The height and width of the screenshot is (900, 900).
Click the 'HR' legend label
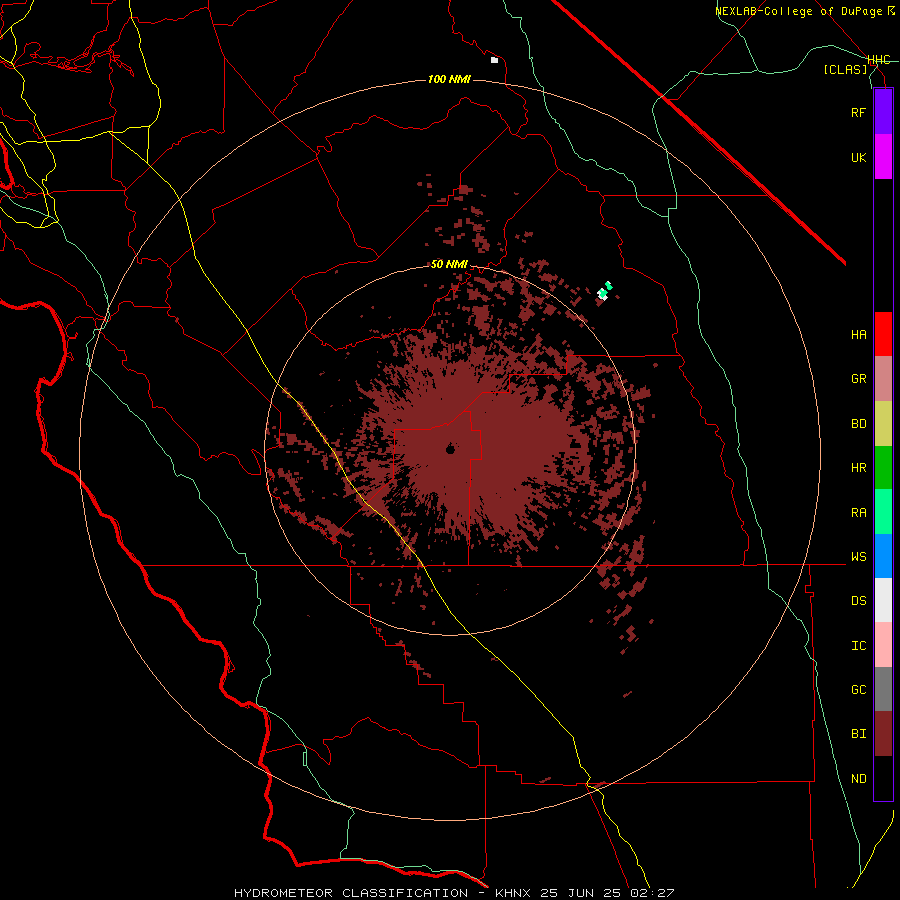pos(858,468)
